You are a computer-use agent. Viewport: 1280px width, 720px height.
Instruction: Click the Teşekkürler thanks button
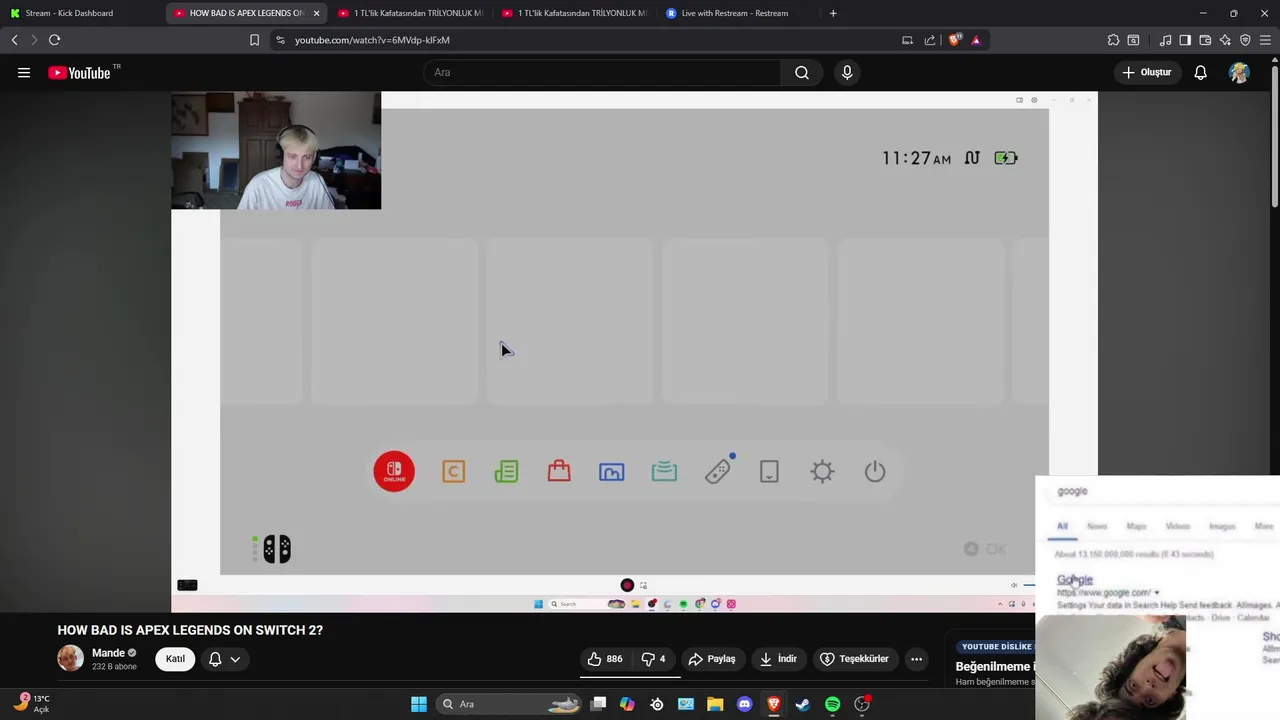click(854, 659)
